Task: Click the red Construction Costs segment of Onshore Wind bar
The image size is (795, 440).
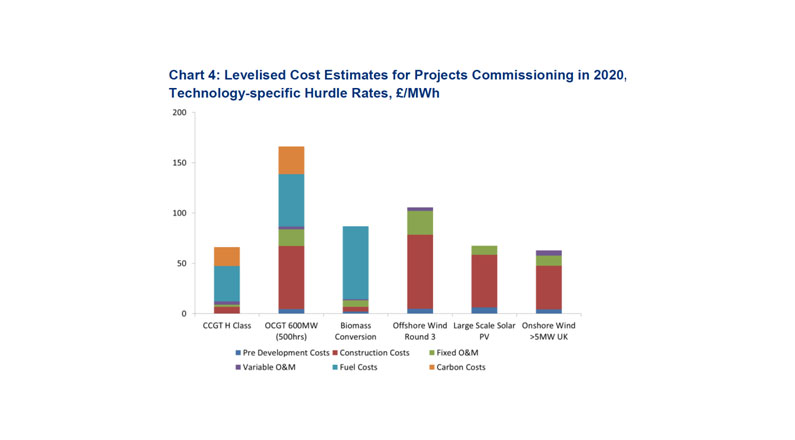Action: 549,288
